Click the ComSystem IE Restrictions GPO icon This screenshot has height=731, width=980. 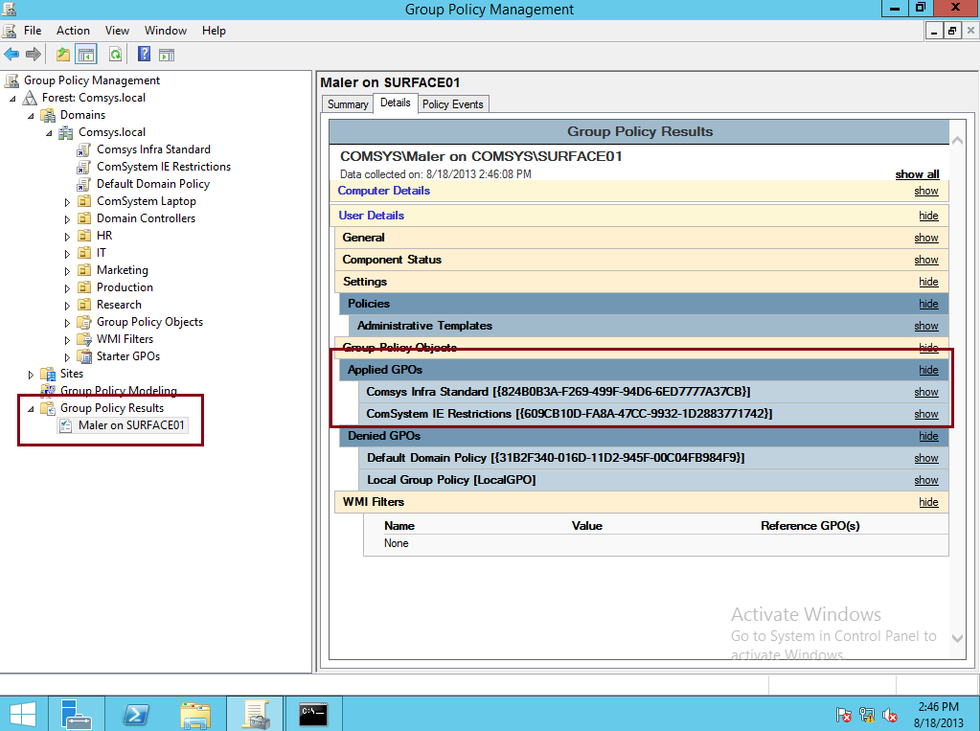(84, 167)
